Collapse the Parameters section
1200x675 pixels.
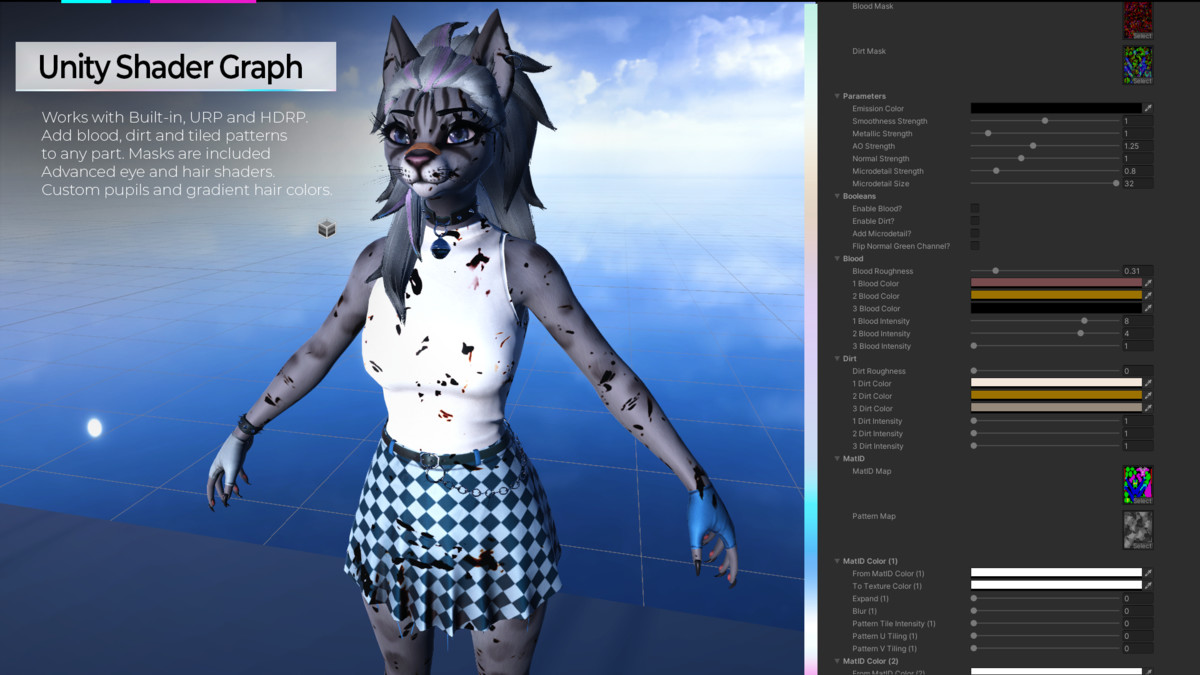pos(838,96)
